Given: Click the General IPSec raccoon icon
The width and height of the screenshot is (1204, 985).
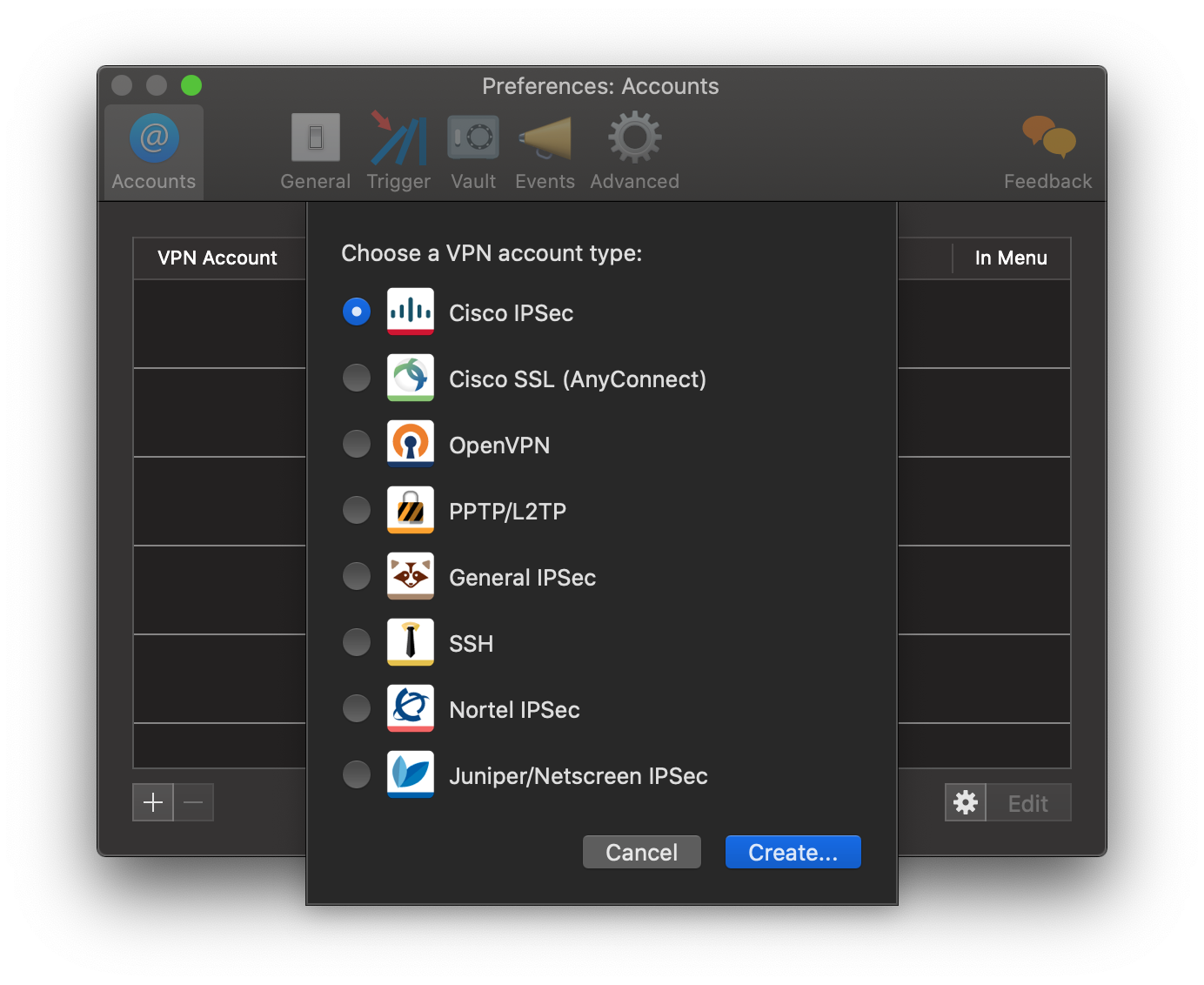Looking at the screenshot, I should point(411,576).
